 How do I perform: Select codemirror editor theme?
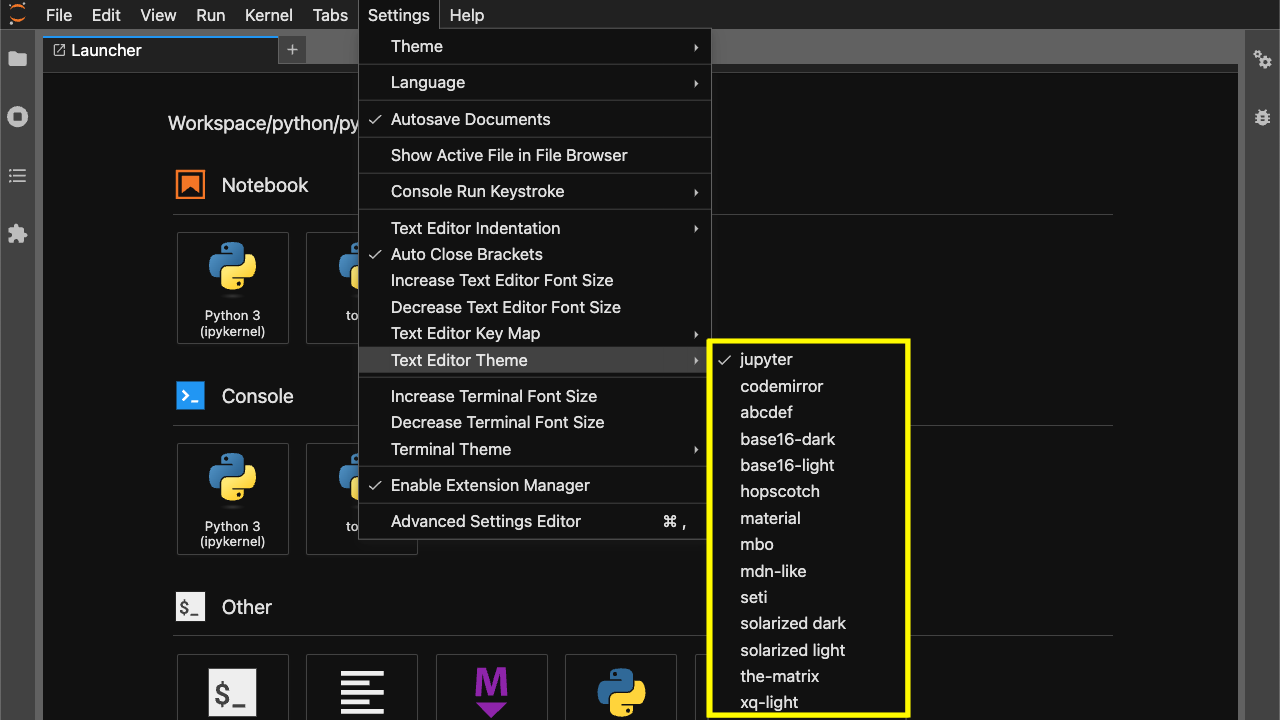point(808,386)
